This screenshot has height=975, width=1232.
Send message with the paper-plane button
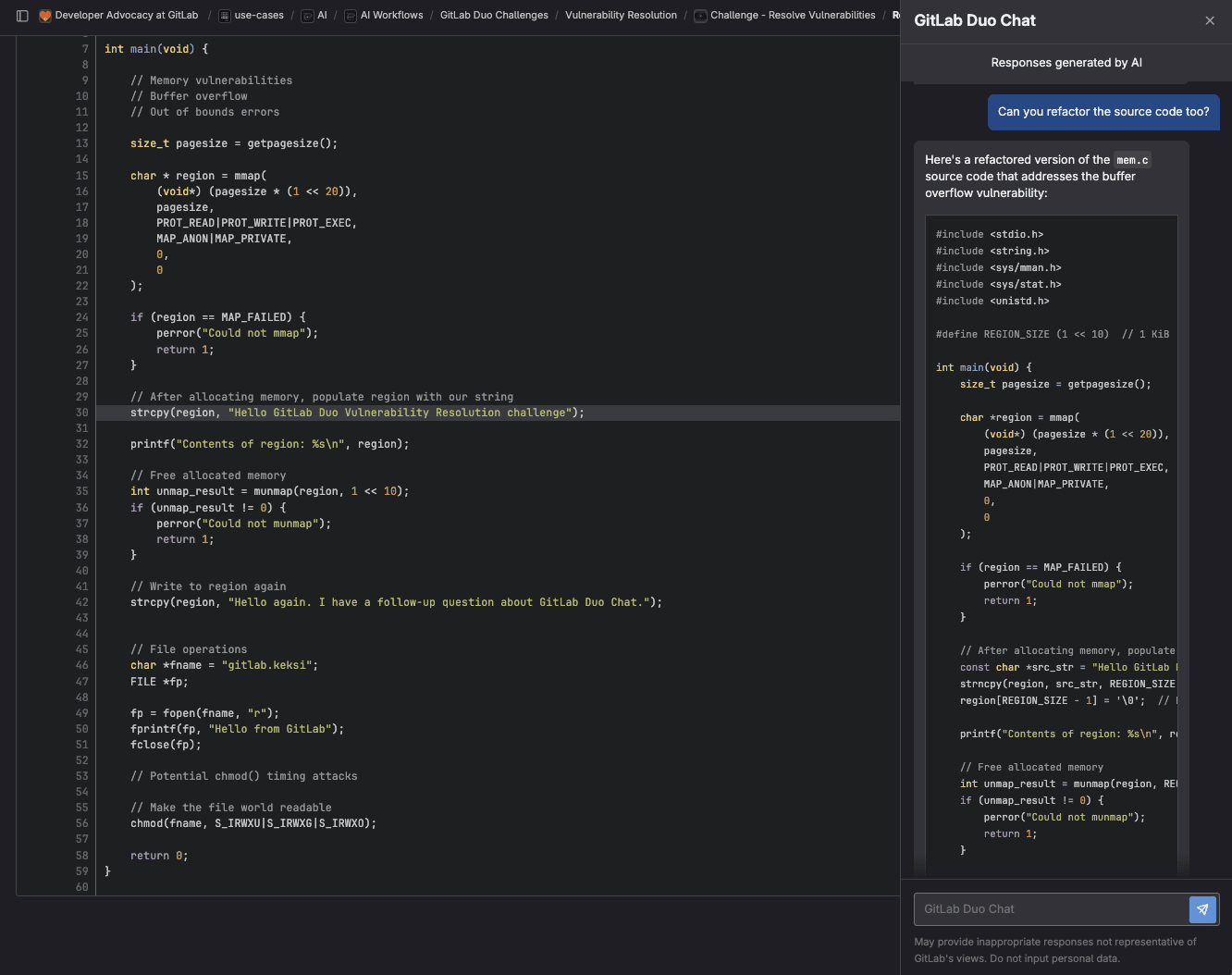(1202, 909)
